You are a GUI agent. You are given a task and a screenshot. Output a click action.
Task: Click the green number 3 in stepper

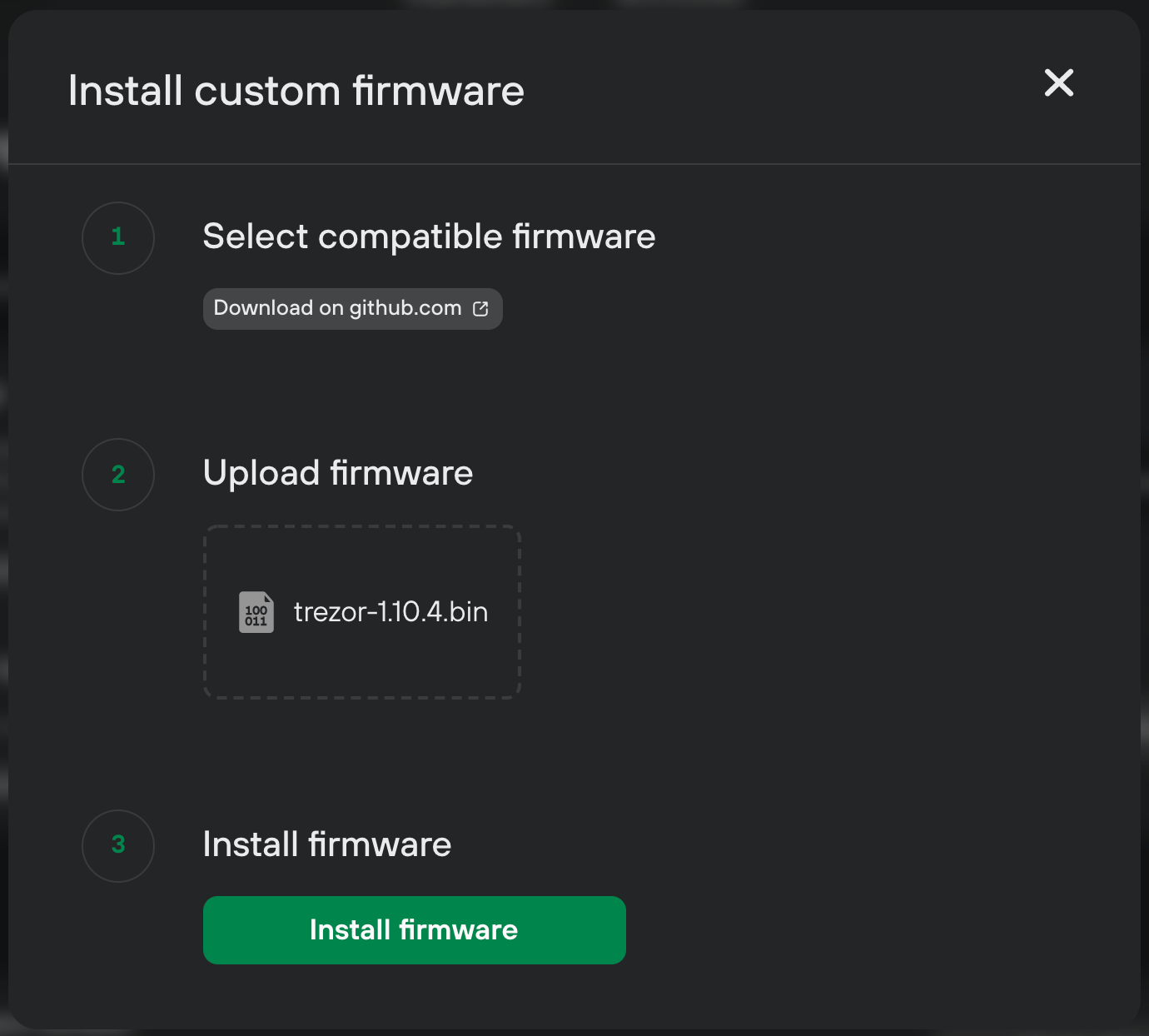(118, 844)
